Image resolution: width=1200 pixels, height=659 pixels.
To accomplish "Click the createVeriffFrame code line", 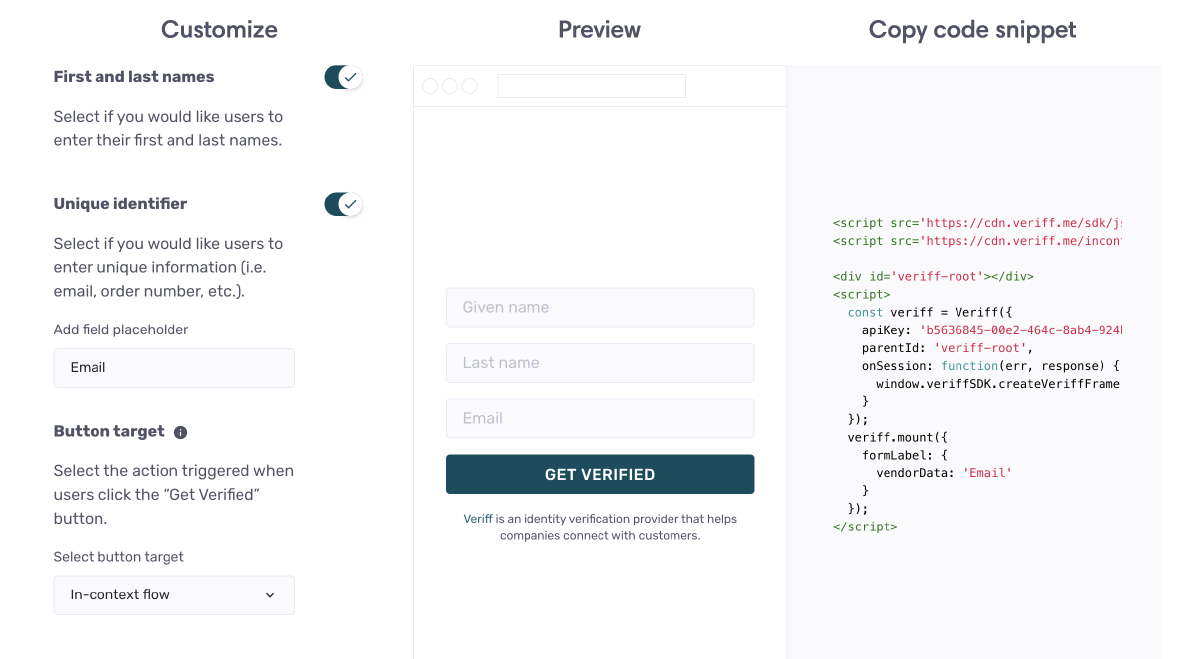I will point(998,384).
